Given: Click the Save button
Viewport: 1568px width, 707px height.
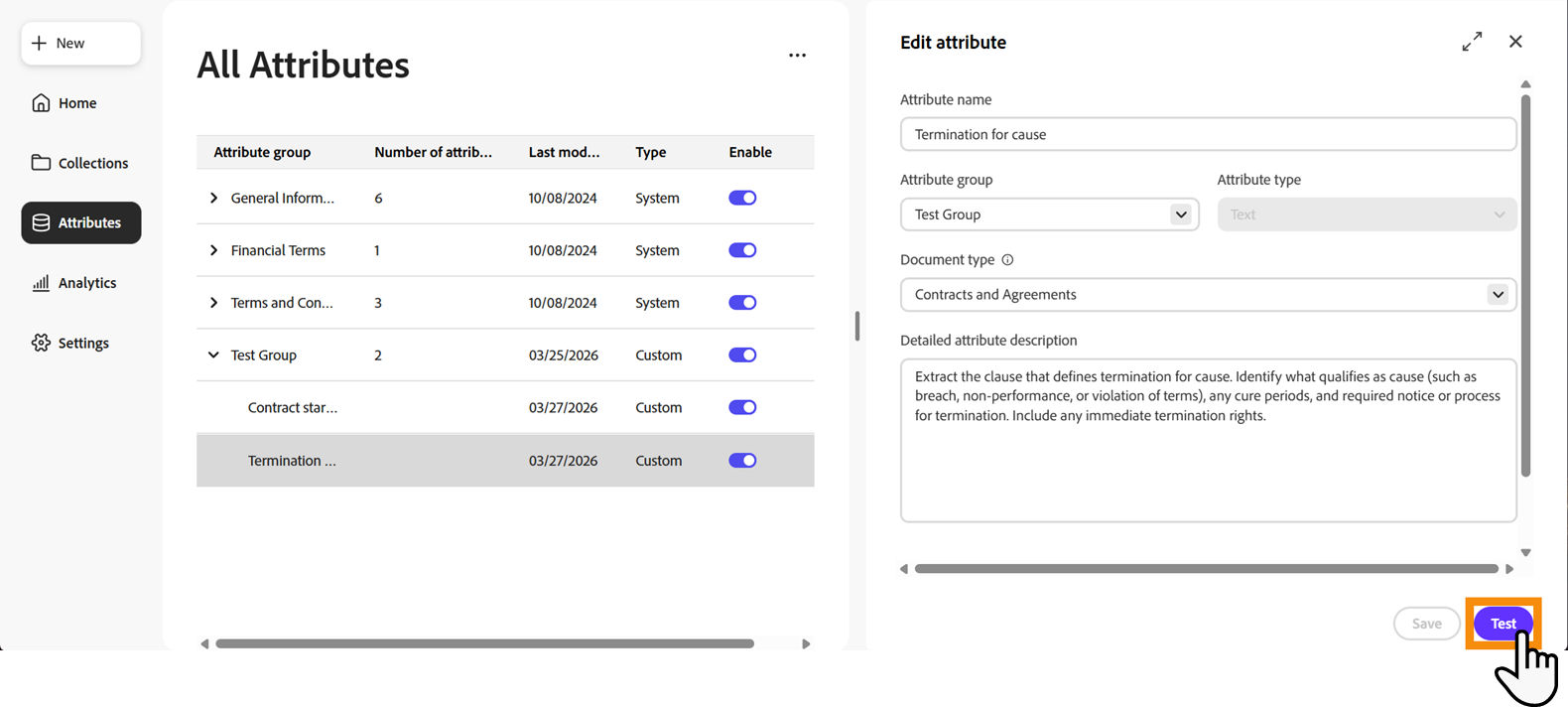Looking at the screenshot, I should click(1426, 624).
